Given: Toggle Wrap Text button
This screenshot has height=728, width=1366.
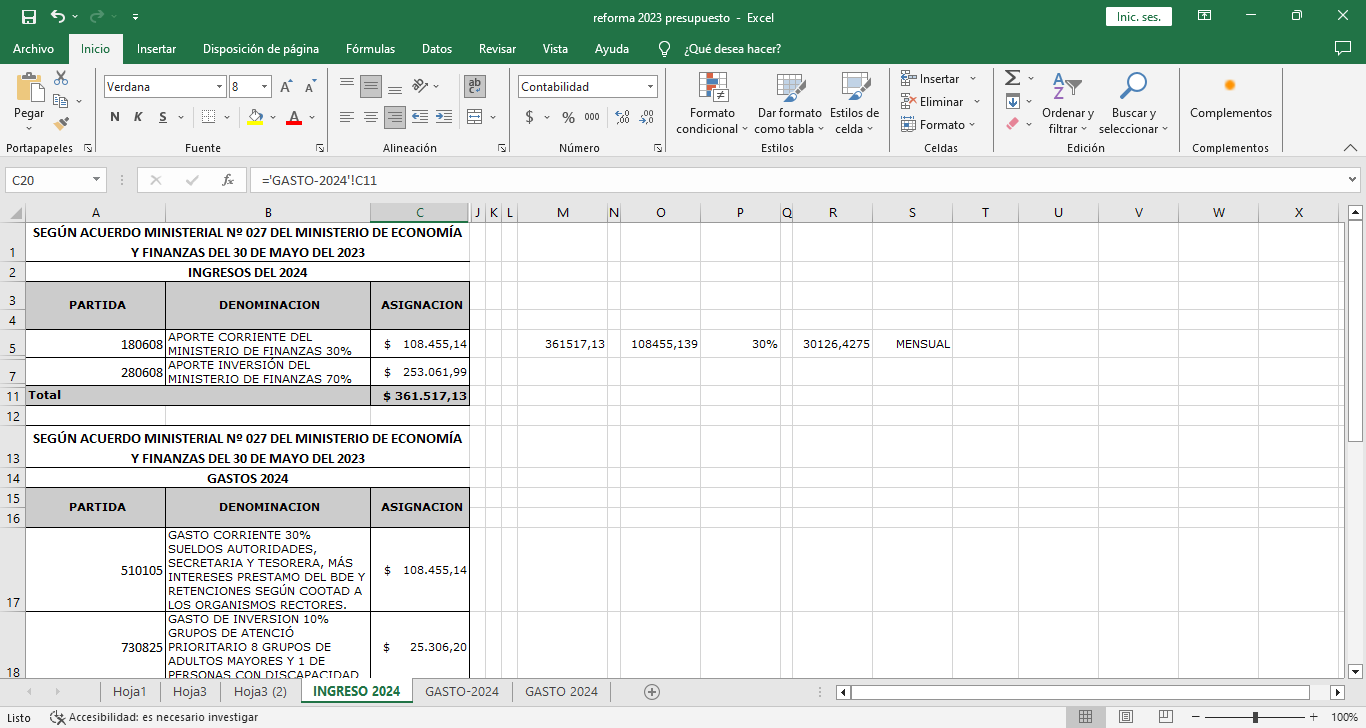Looking at the screenshot, I should coord(475,87).
